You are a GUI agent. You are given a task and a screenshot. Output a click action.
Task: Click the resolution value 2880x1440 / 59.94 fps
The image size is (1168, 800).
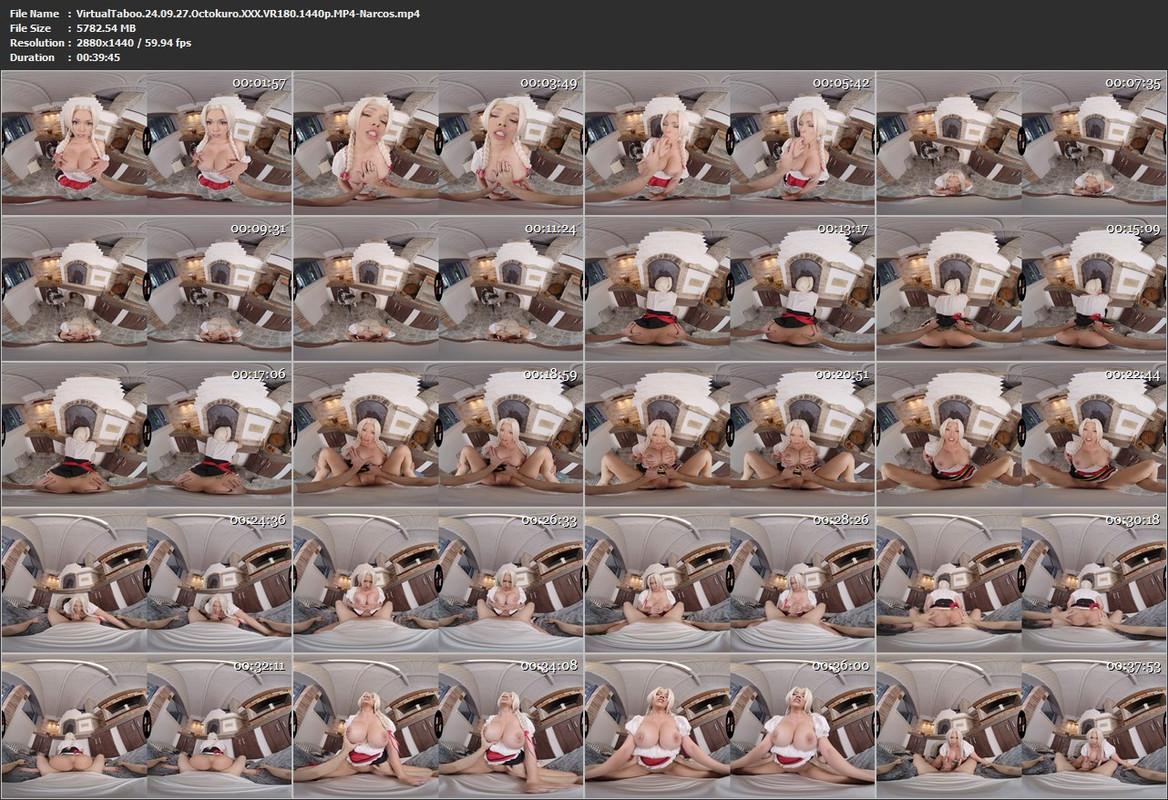(134, 42)
